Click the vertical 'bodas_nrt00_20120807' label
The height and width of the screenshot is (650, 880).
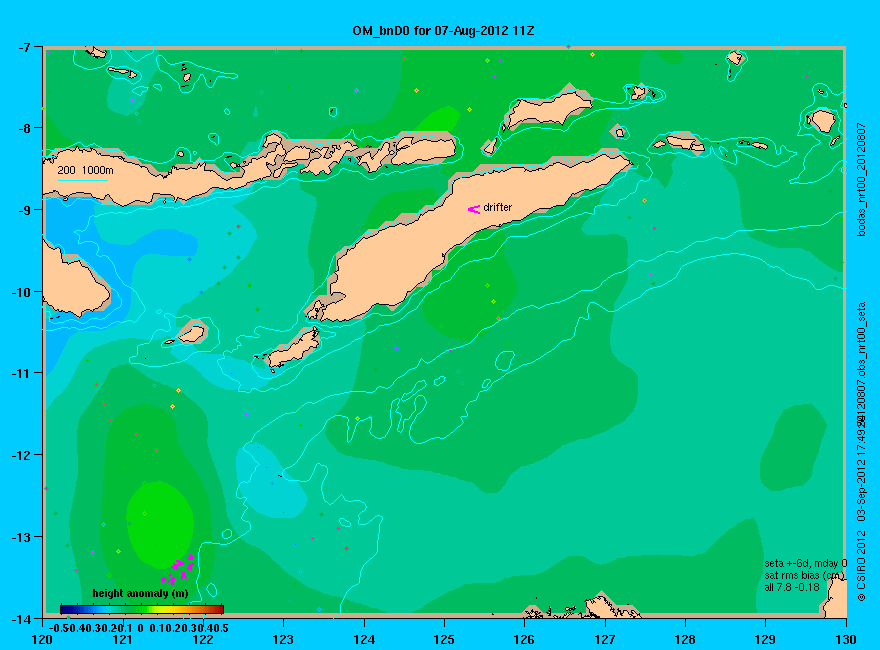(862, 180)
